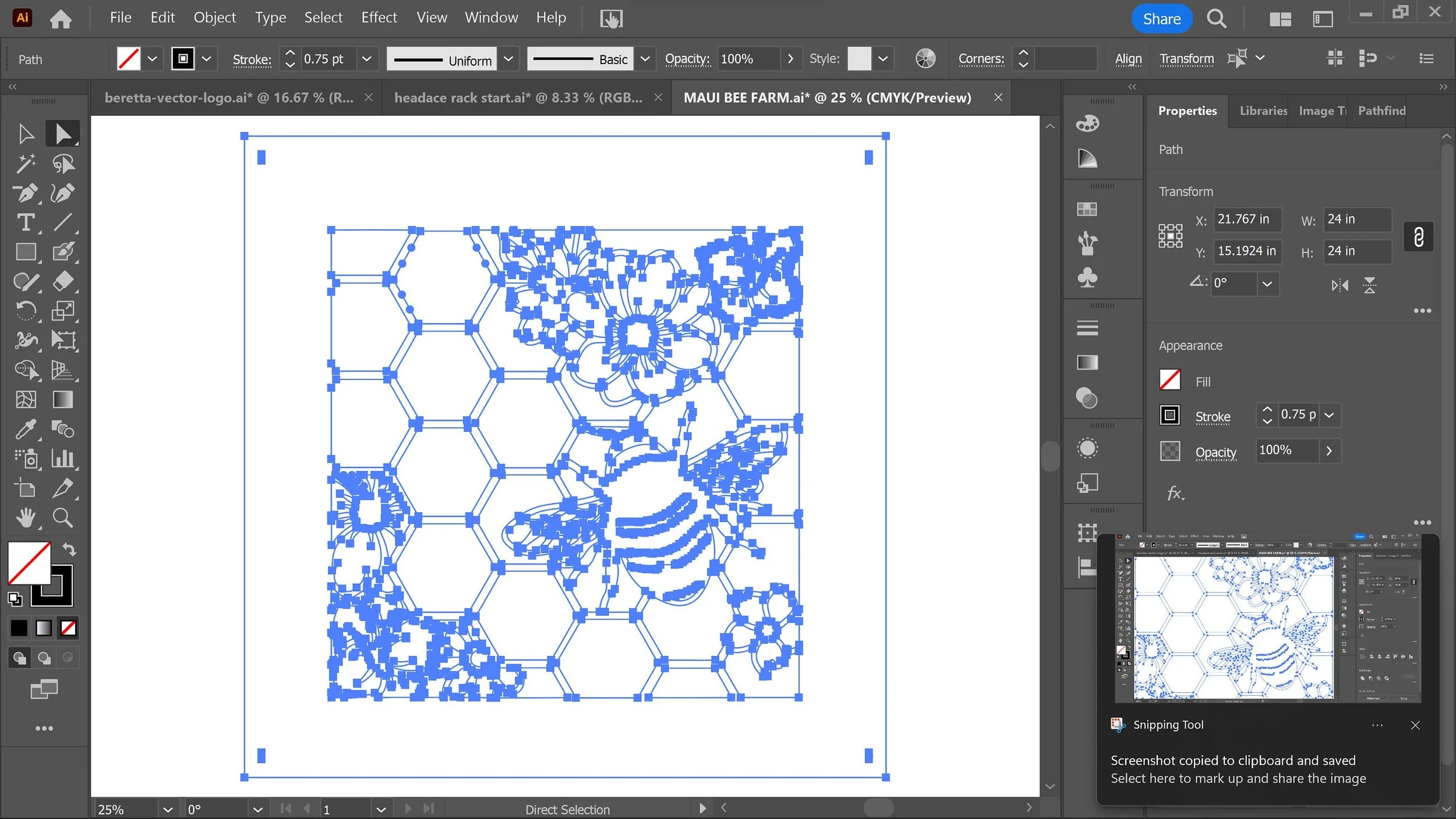Select the Hand tool
The width and height of the screenshot is (1456, 819).
(x=26, y=517)
